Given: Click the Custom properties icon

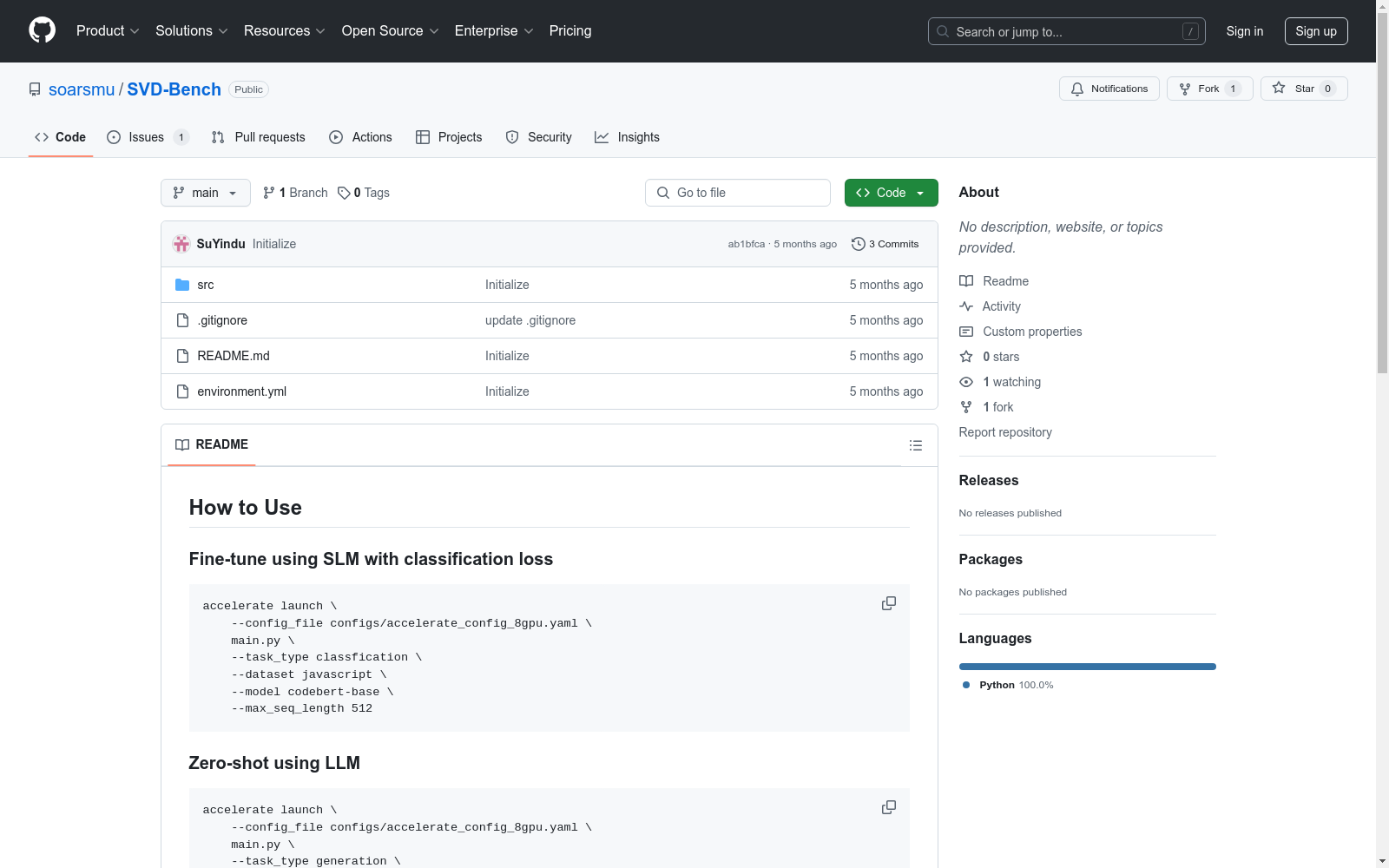Looking at the screenshot, I should 966,332.
